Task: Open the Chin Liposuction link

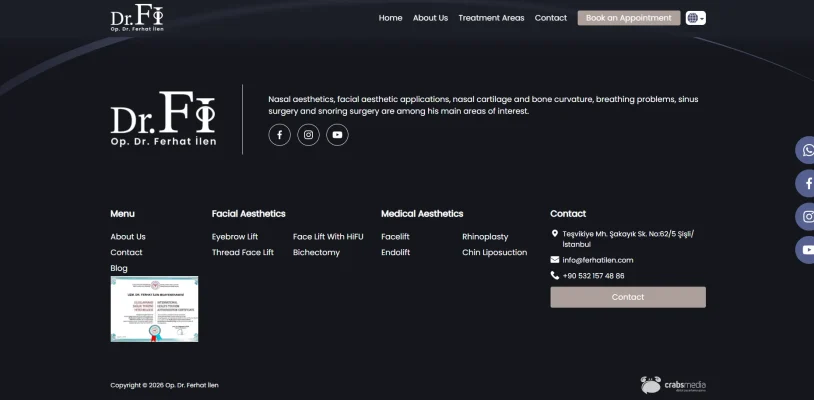Action: point(494,253)
